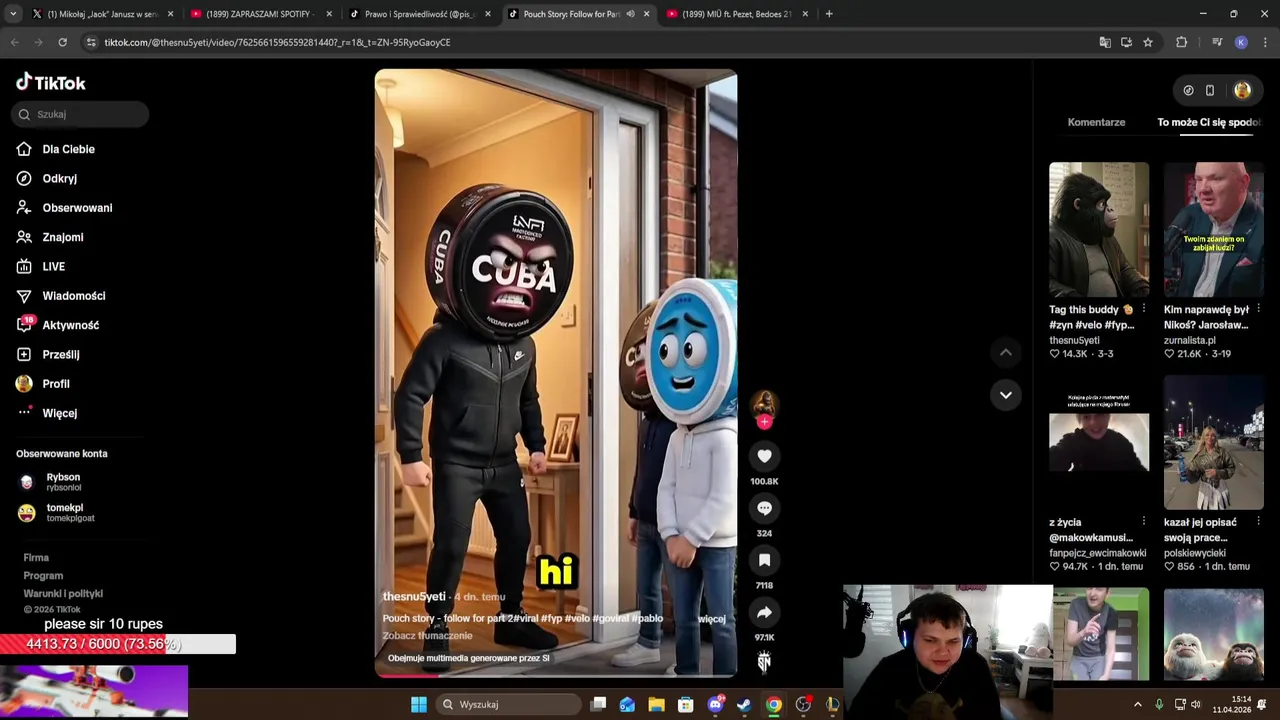Click the coin icon in top right panel
Viewport: 1280px width, 720px height.
(1188, 90)
